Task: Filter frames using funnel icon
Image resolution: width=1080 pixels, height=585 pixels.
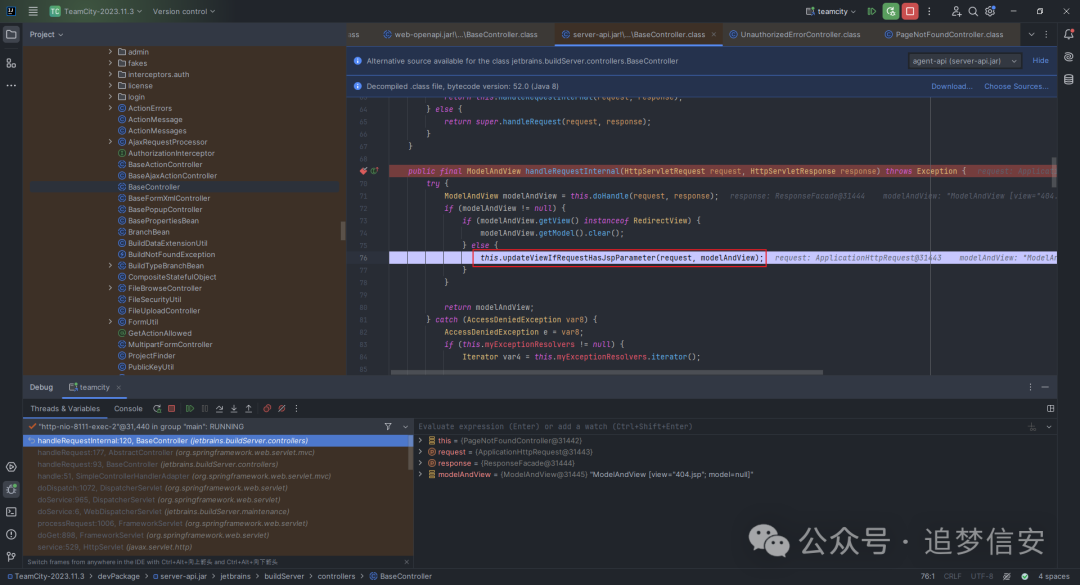Action: coord(388,427)
